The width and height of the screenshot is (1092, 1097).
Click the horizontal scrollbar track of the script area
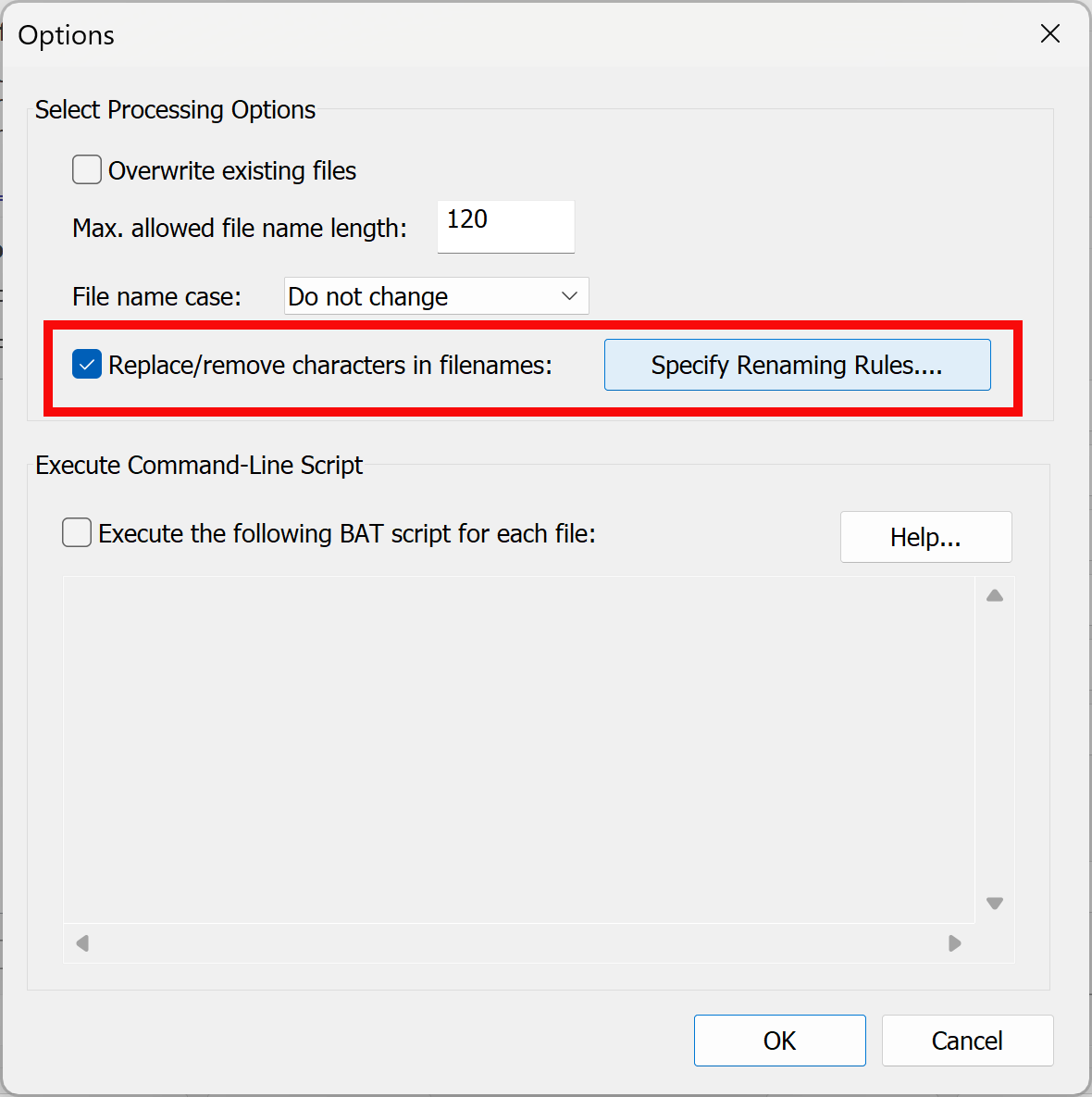pos(518,943)
